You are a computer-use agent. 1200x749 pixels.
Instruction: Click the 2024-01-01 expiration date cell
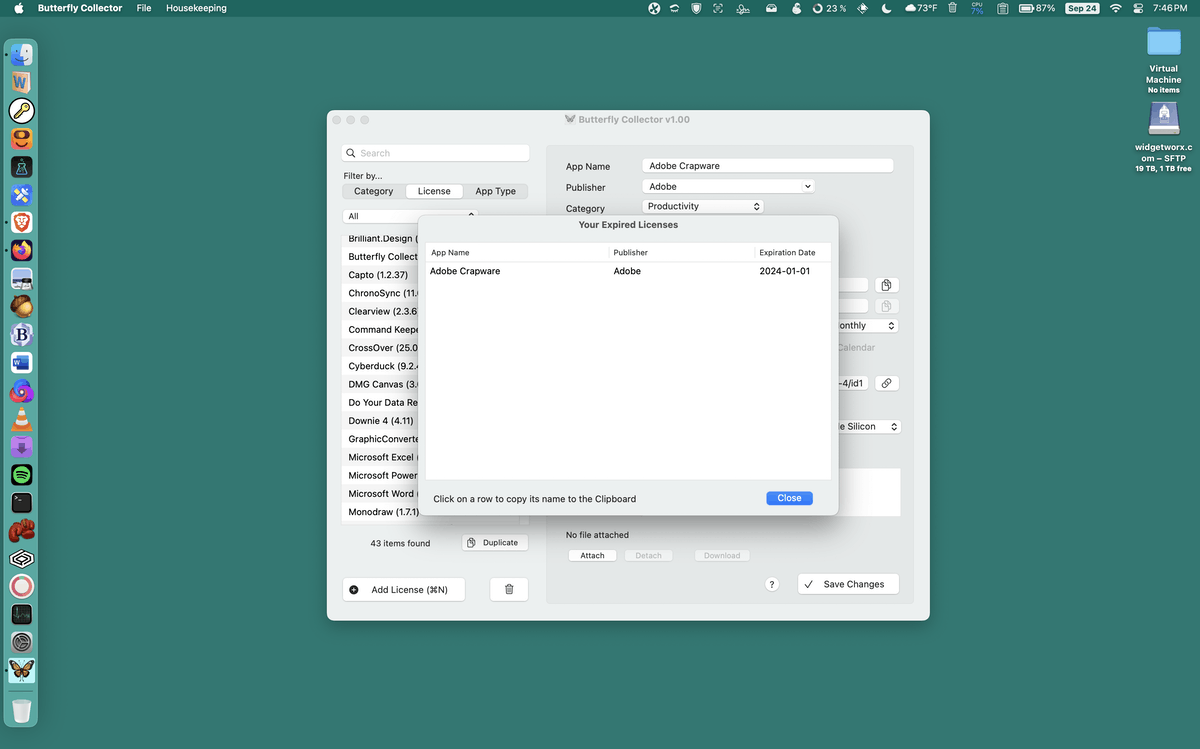pyautogui.click(x=784, y=271)
